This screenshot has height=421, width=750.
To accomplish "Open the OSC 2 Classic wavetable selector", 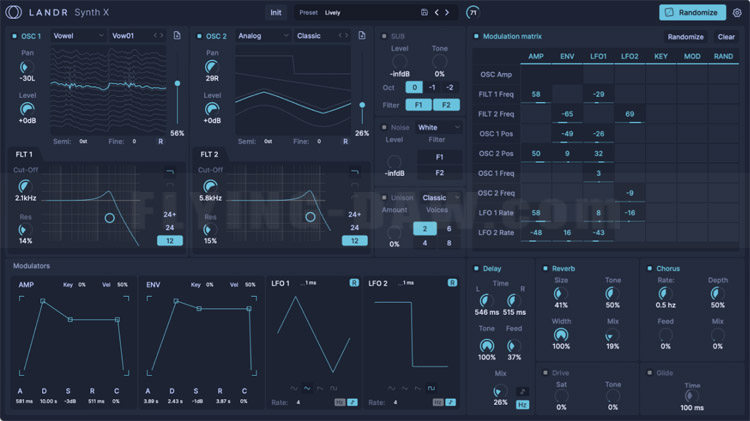I will pos(321,35).
